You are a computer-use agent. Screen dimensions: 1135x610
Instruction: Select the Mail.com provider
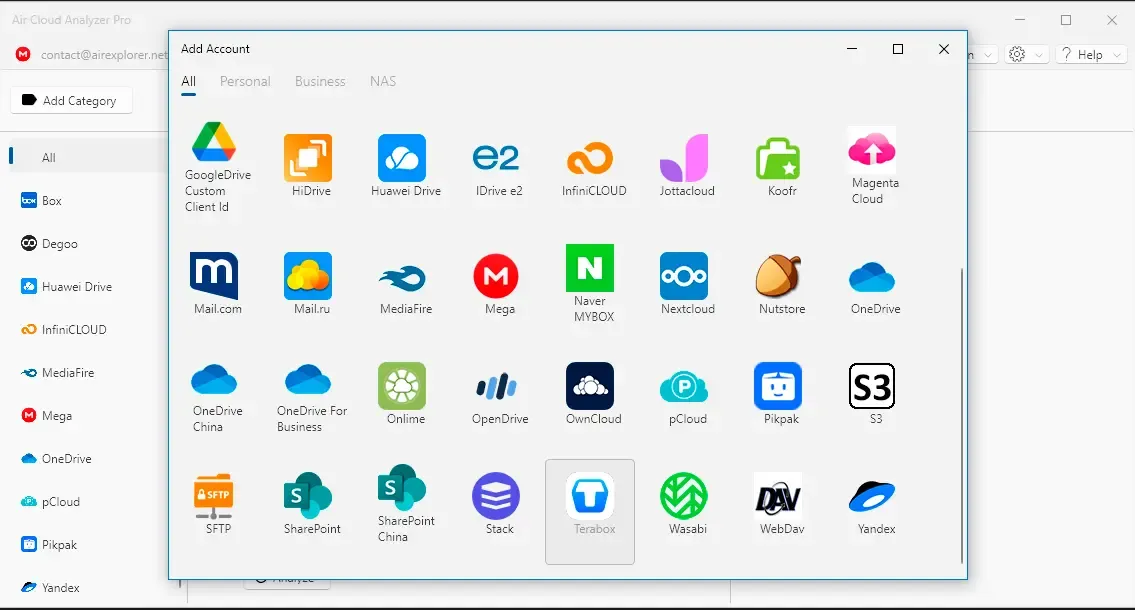pos(217,284)
